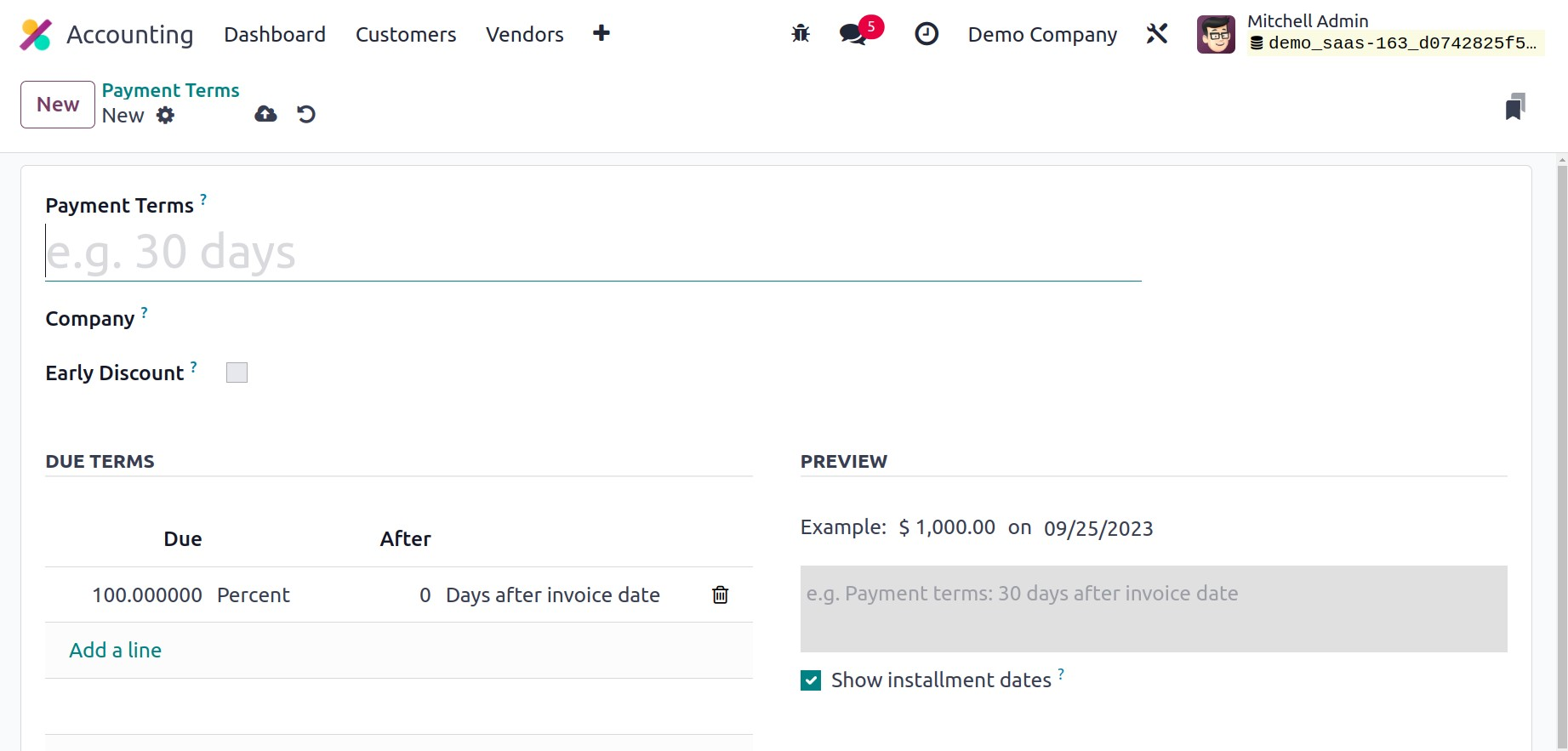Enable the Early Discount checkbox
The image size is (1568, 751).
coord(237,373)
